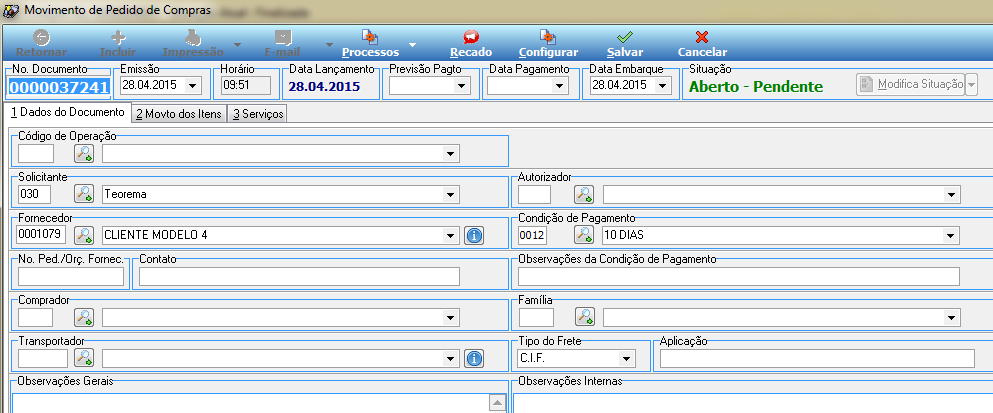Switch to Dados do Documento tab
993x413 pixels.
[68, 112]
